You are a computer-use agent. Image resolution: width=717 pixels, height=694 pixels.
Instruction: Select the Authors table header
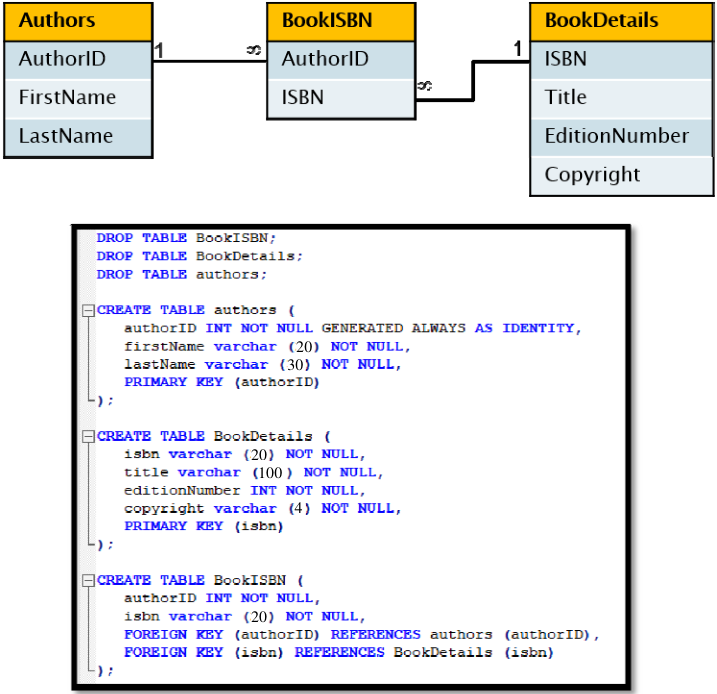point(78,21)
